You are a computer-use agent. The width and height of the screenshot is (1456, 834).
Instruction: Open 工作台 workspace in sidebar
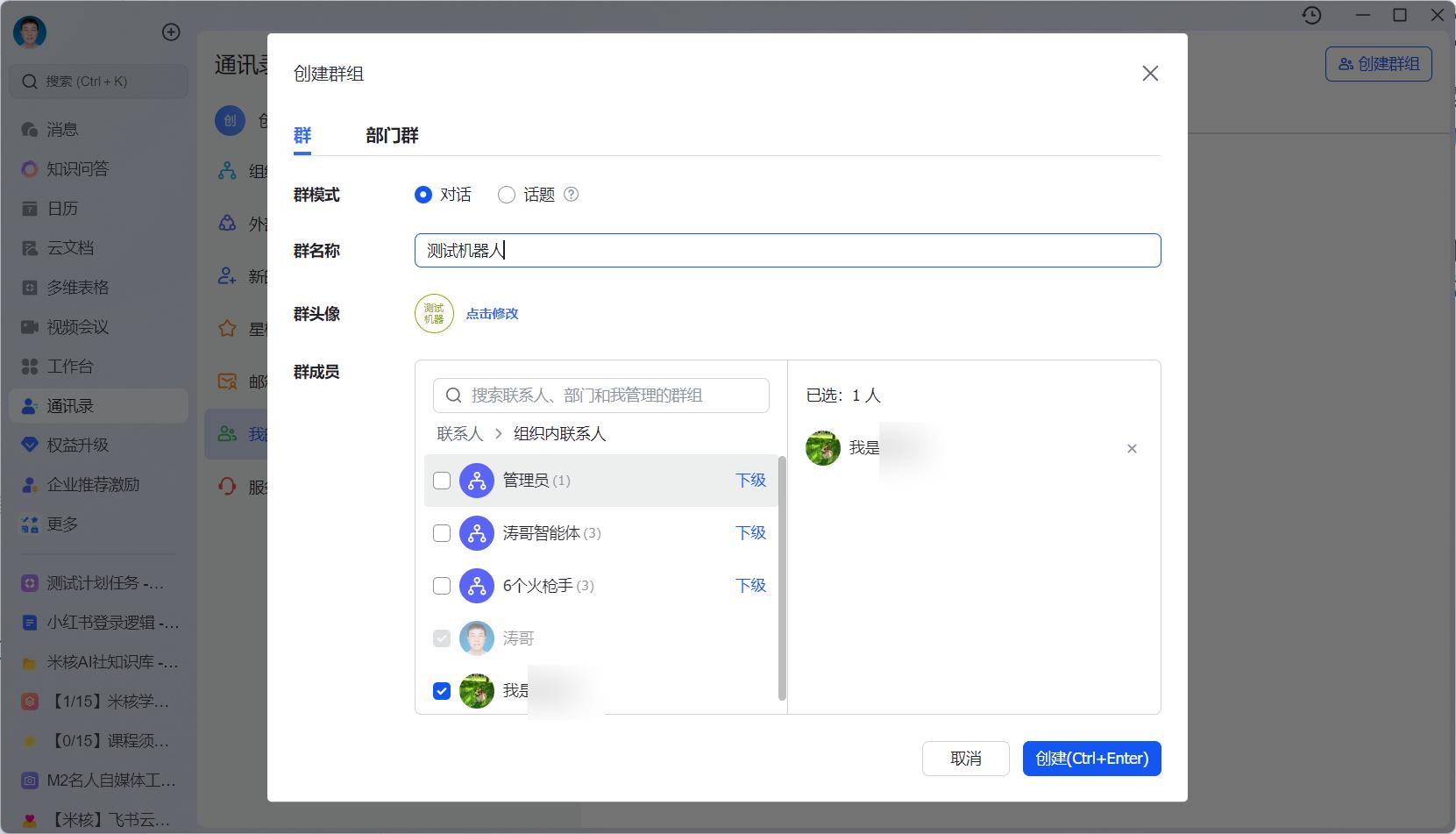pos(70,367)
